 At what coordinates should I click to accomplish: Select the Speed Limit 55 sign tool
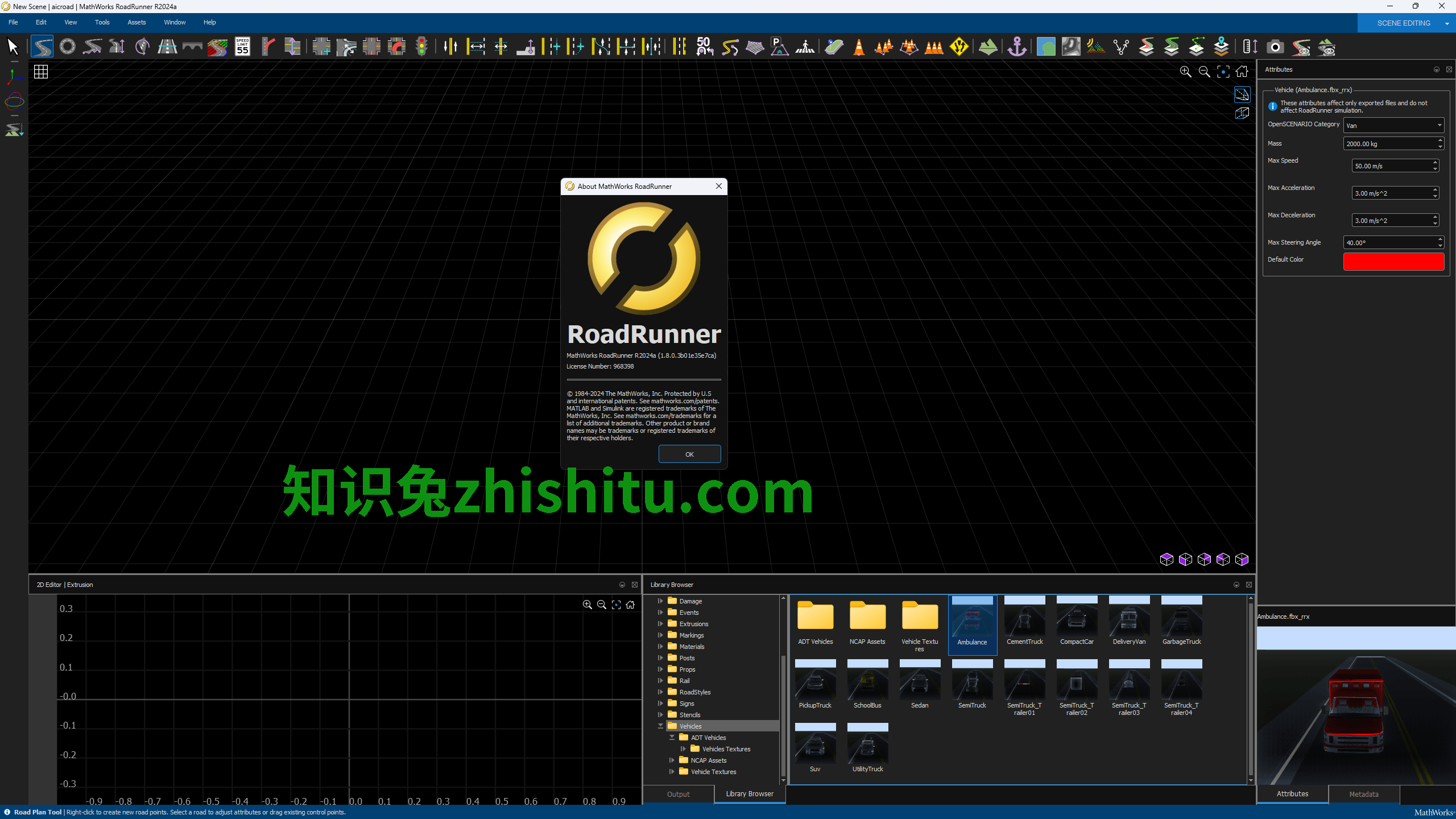(243, 47)
